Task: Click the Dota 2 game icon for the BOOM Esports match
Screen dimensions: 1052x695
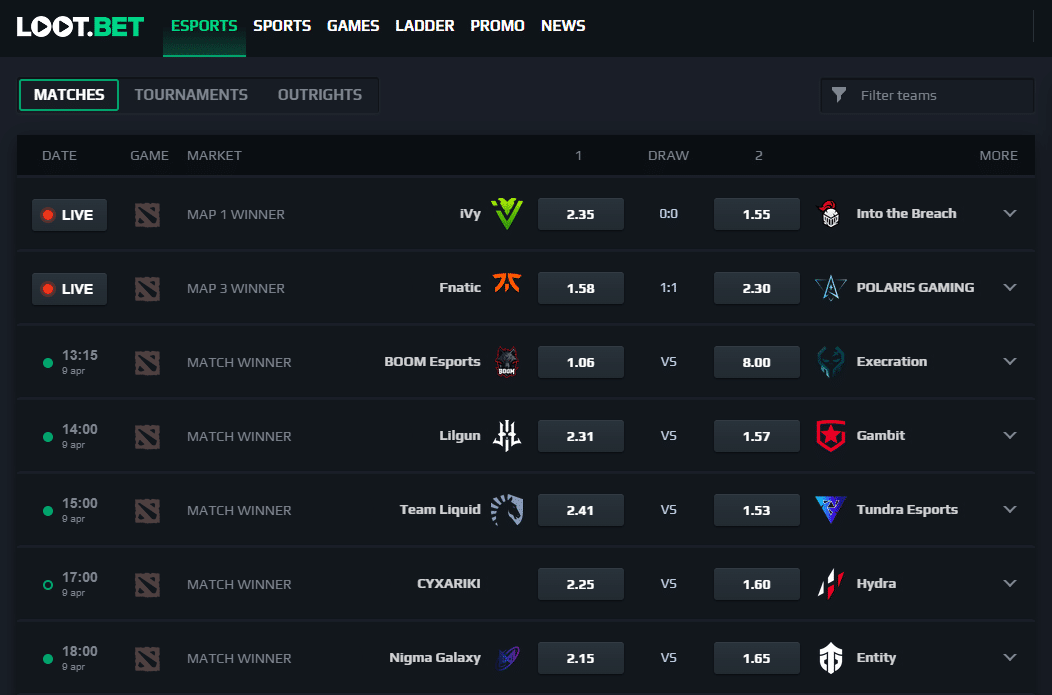Action: coord(147,362)
